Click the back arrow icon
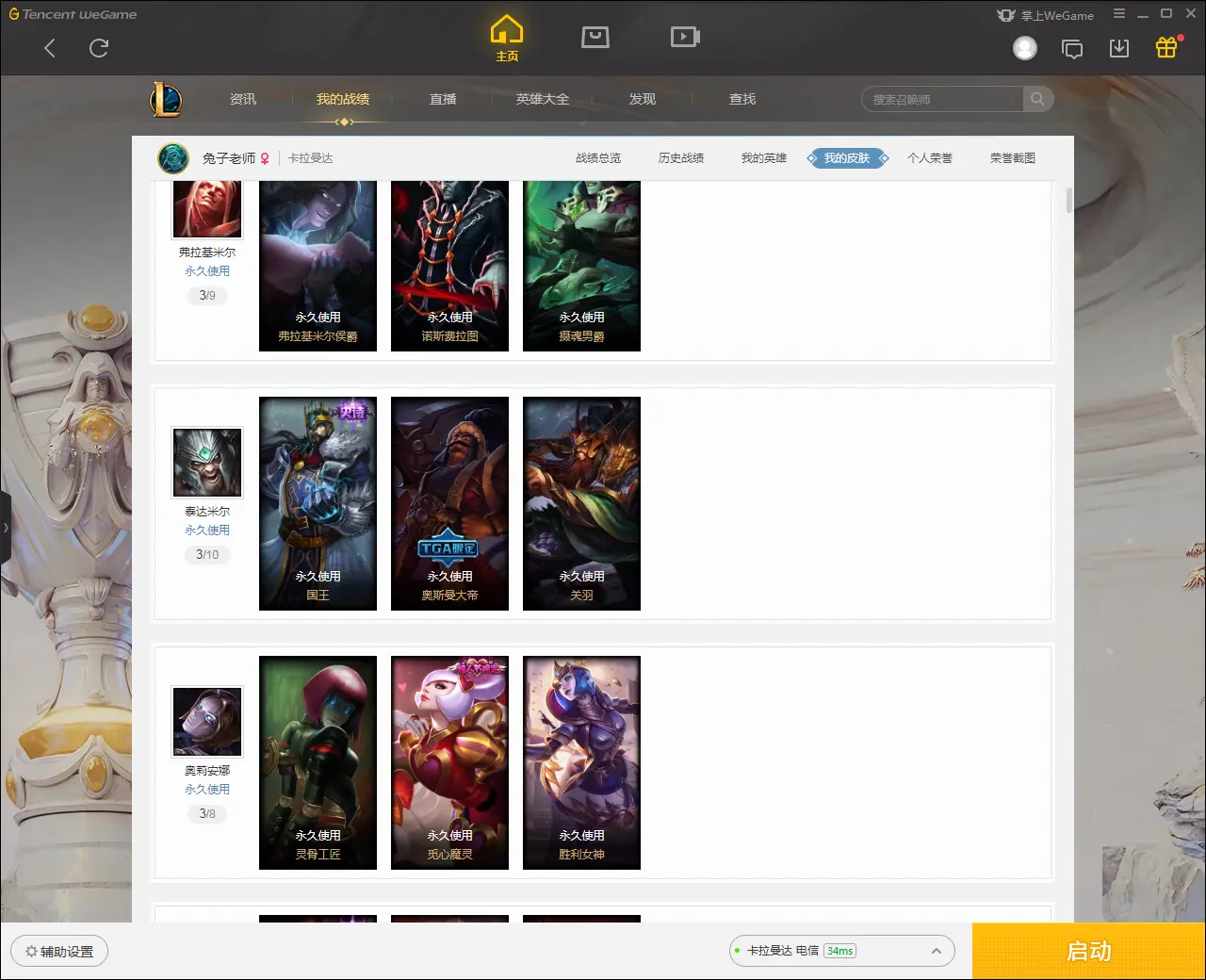Image resolution: width=1206 pixels, height=980 pixels. [x=50, y=48]
